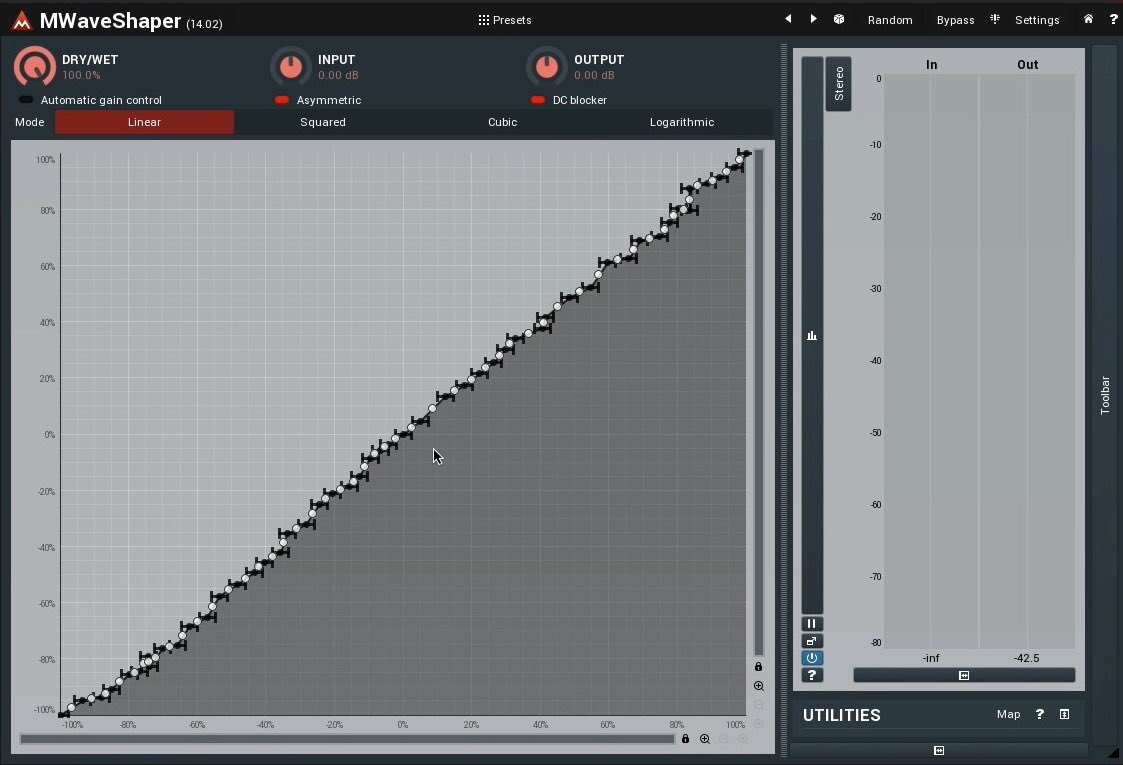The image size is (1123, 765).
Task: Click the MWaveShaper title text
Action: coord(110,21)
